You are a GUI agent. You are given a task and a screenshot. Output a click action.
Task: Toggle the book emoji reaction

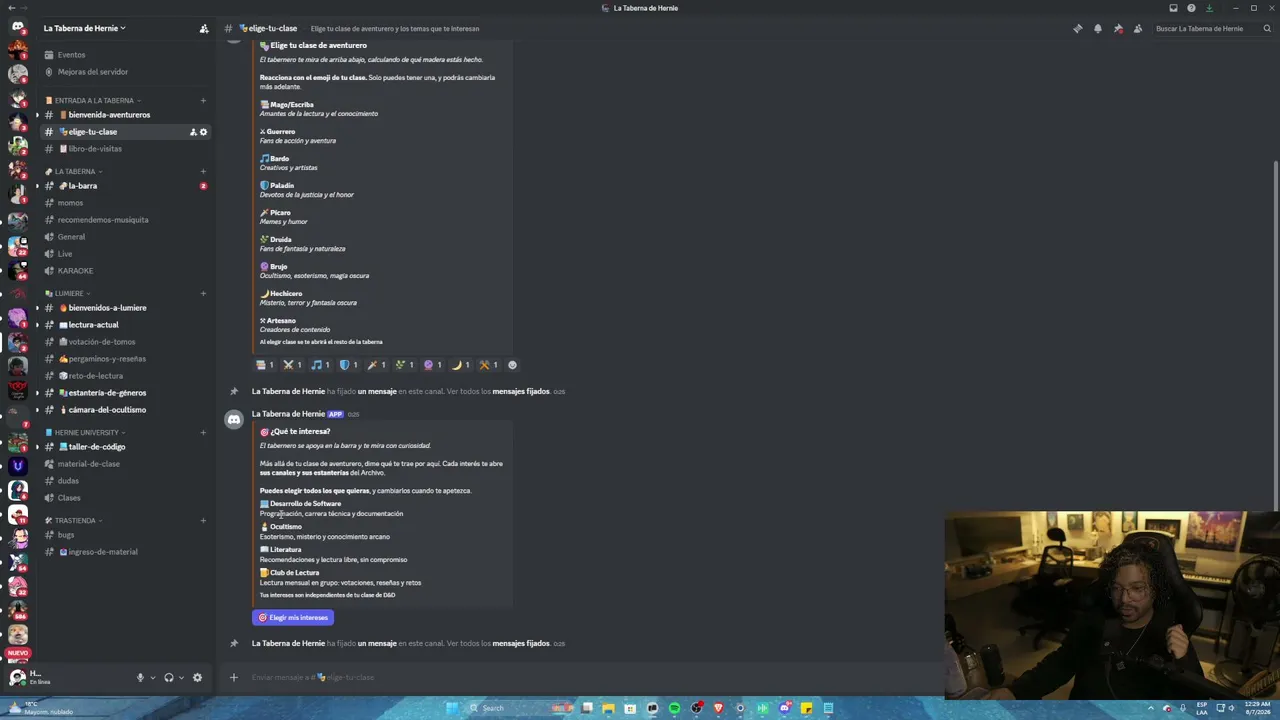[x=265, y=365]
